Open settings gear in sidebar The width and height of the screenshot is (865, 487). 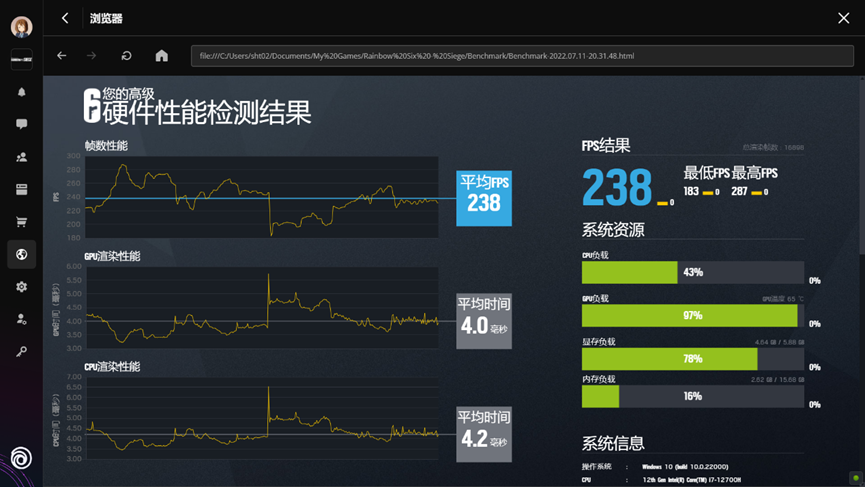21,287
